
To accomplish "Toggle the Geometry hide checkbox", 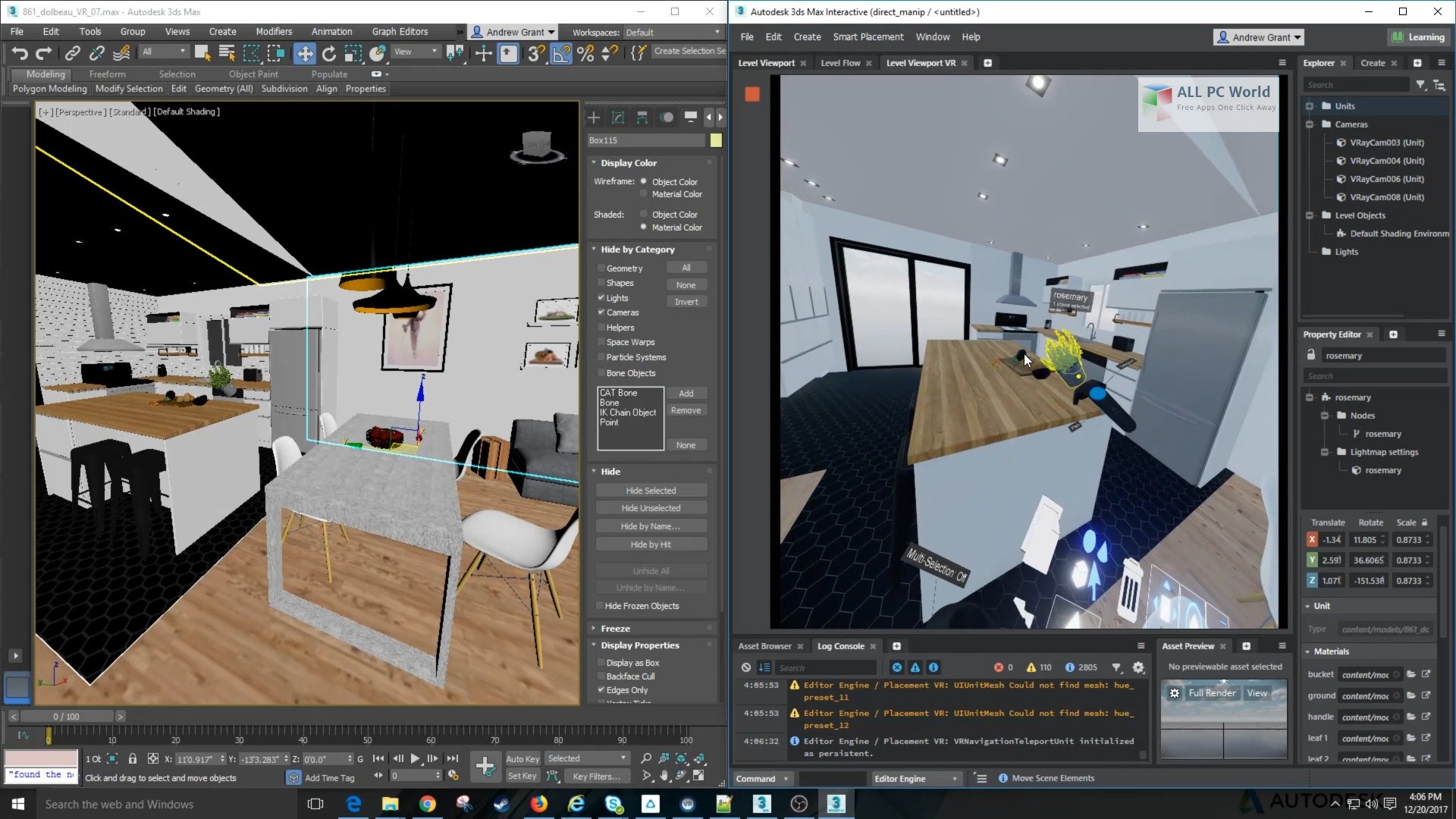I will (x=601, y=268).
